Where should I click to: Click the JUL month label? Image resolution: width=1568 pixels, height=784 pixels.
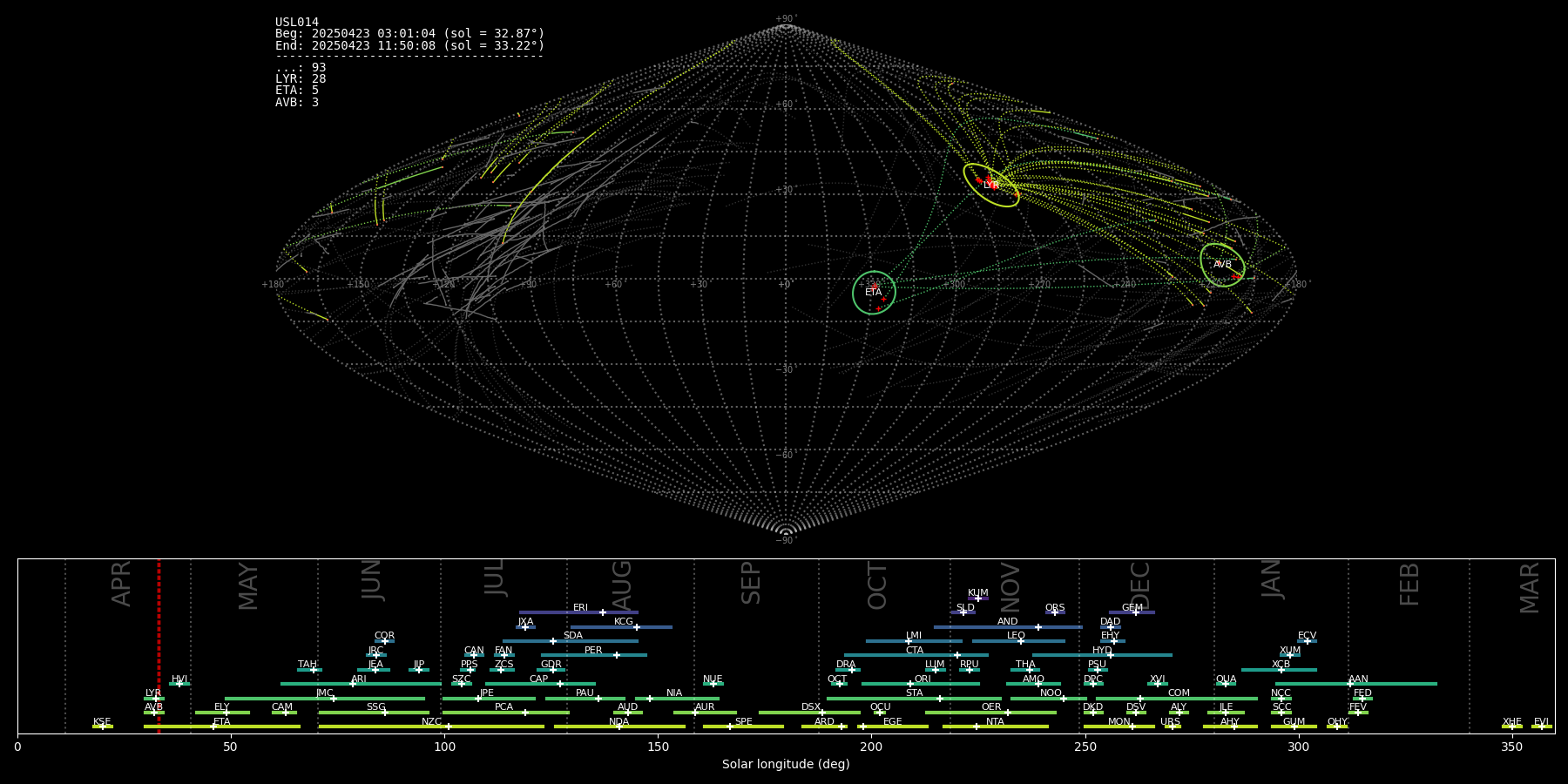tap(494, 578)
